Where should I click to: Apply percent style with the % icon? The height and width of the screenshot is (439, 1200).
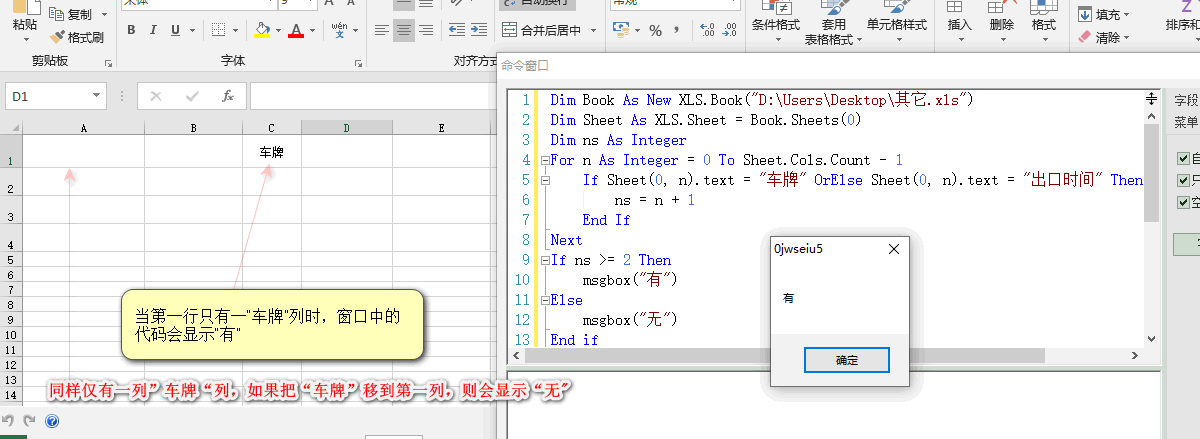tap(655, 31)
